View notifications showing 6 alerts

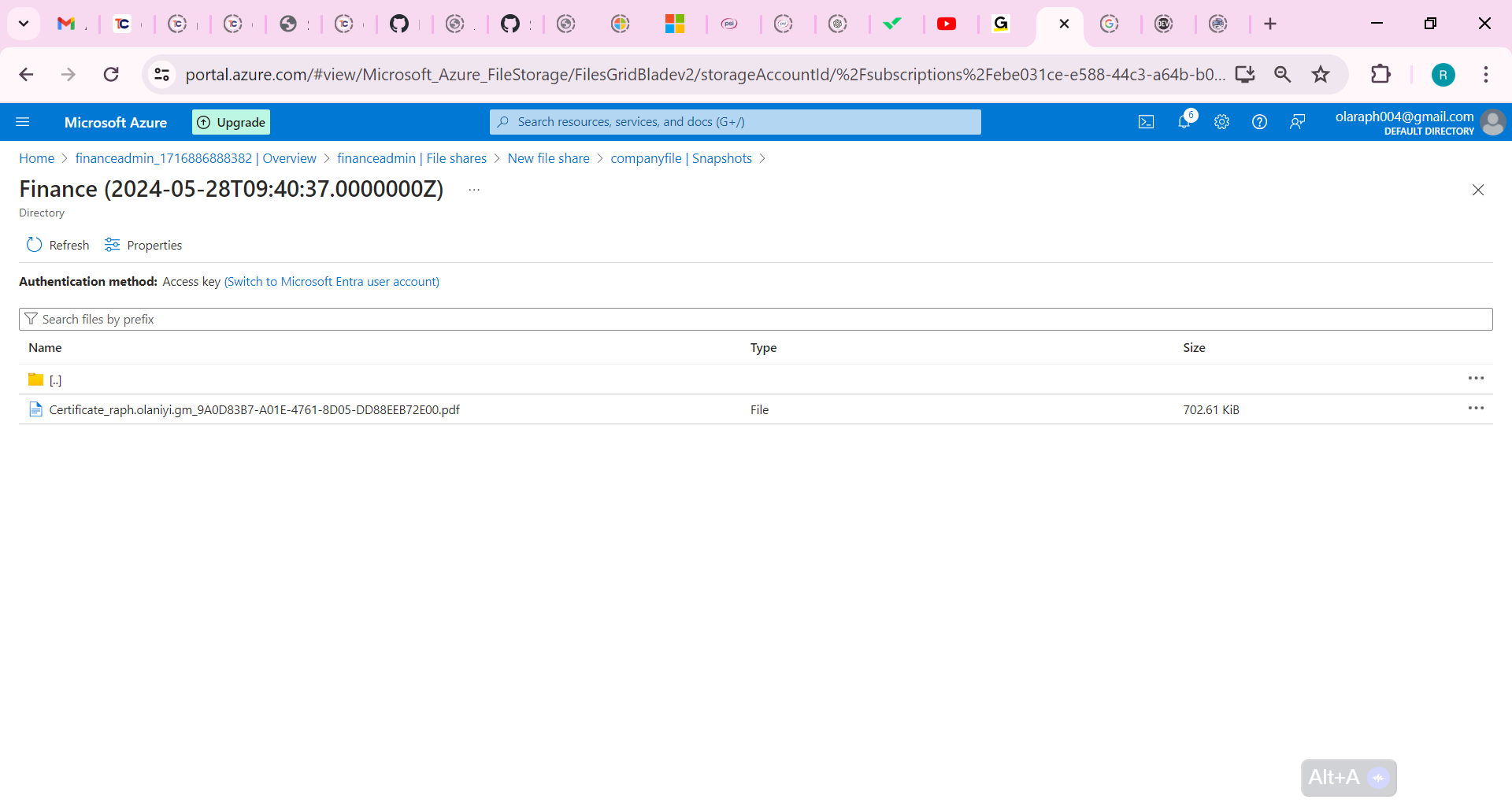click(1184, 121)
